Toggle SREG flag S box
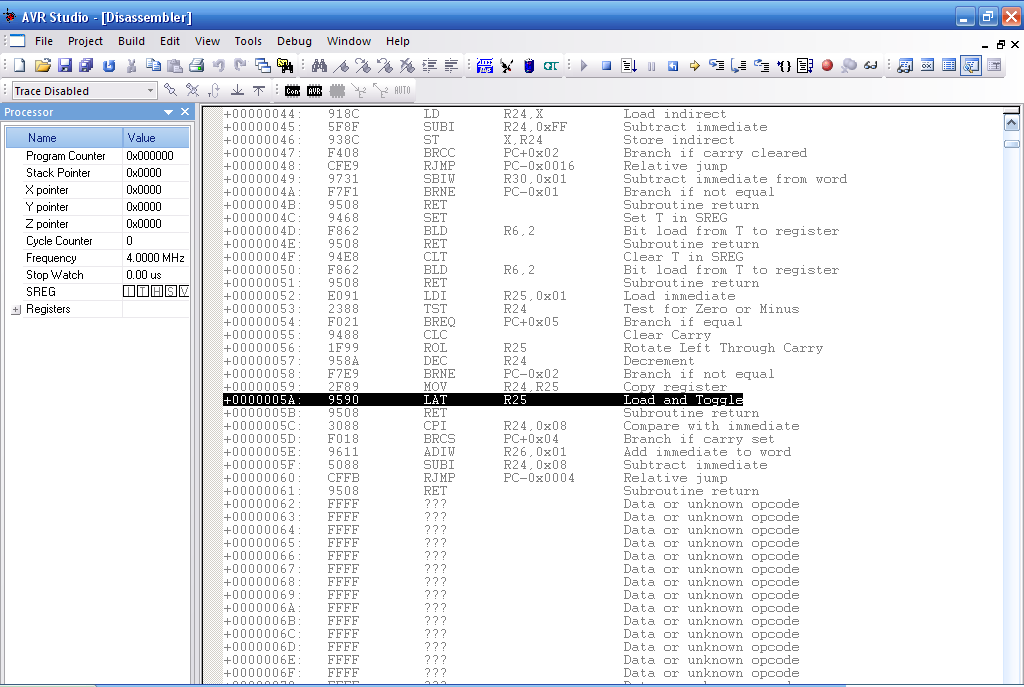The height and width of the screenshot is (687, 1024). (x=170, y=292)
